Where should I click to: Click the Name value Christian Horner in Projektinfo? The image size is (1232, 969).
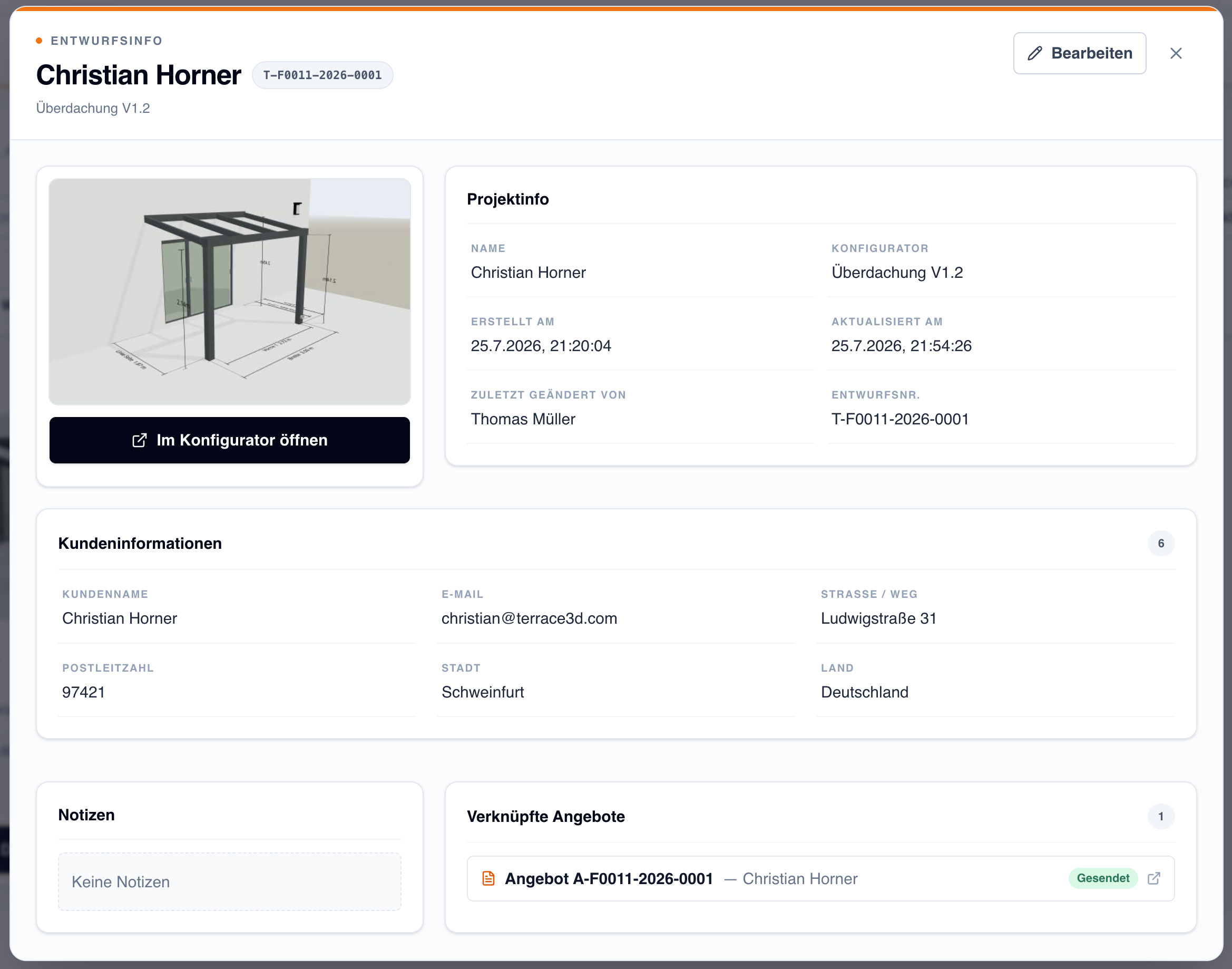[x=528, y=273]
